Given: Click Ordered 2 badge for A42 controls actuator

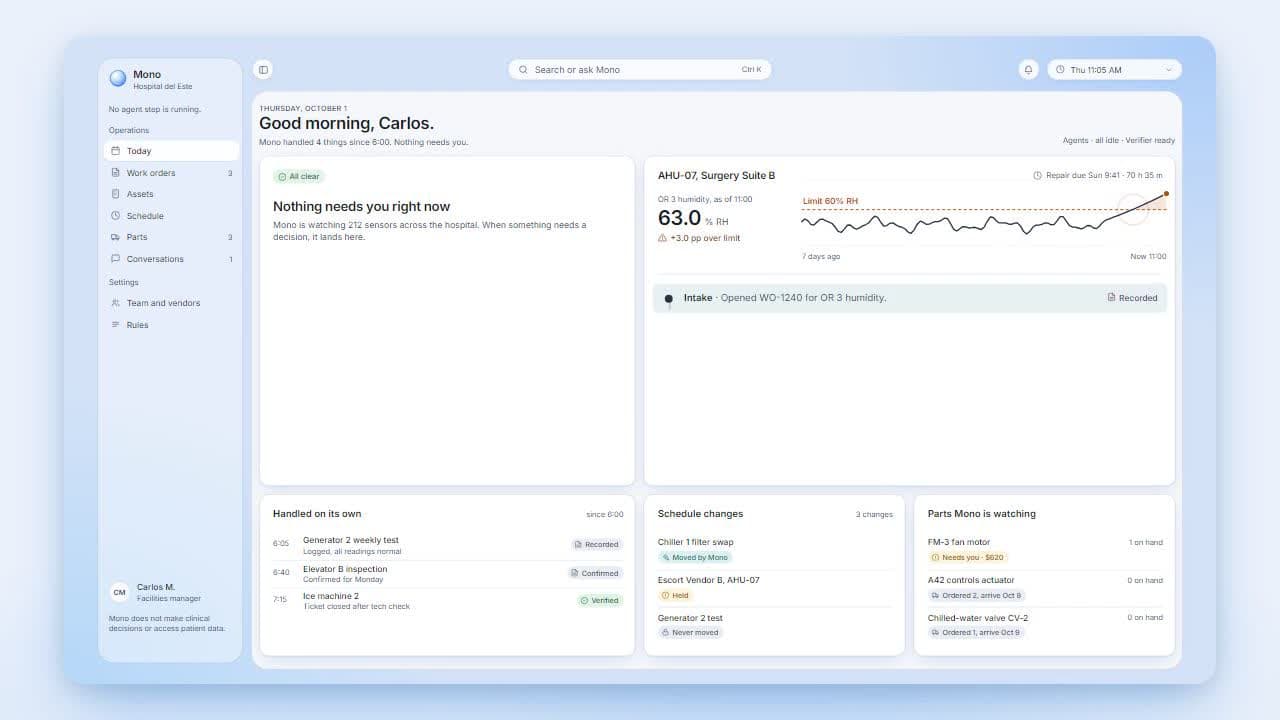Looking at the screenshot, I should 977,595.
